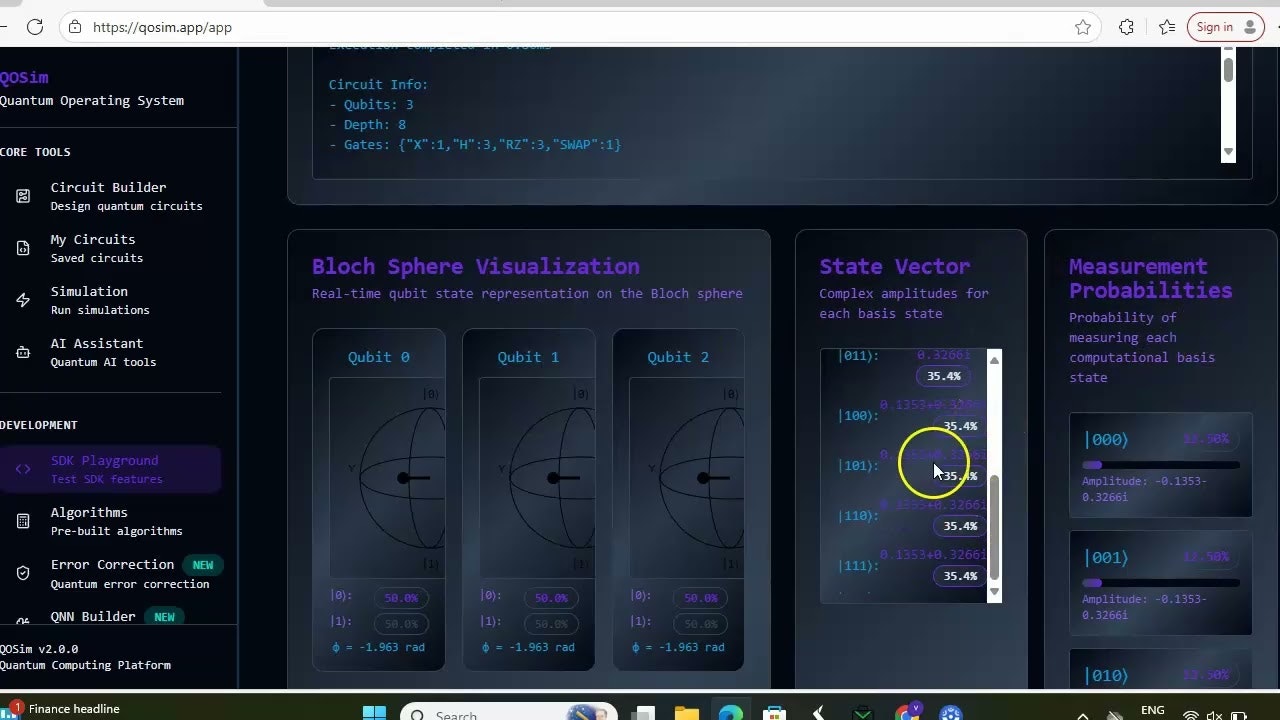Click the |000⟩ basis state label
Image resolution: width=1280 pixels, height=720 pixels.
pos(1106,439)
